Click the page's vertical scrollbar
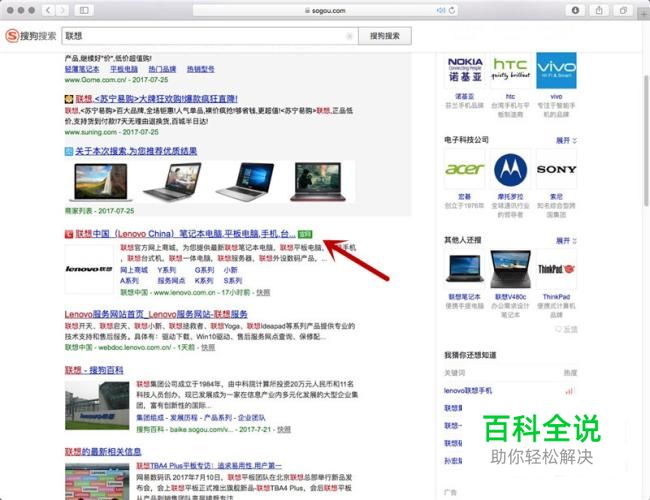The image size is (650, 500). pos(646,141)
